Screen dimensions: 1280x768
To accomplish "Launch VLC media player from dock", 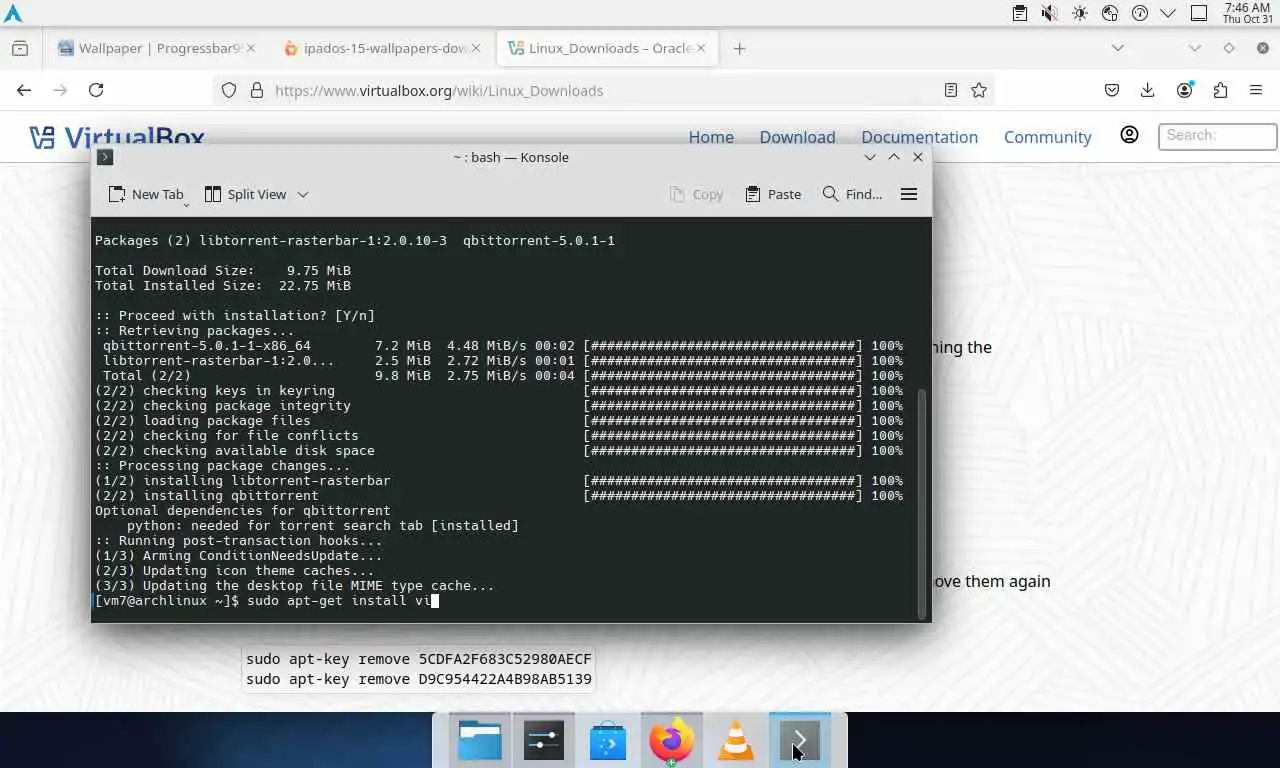I will [x=736, y=741].
